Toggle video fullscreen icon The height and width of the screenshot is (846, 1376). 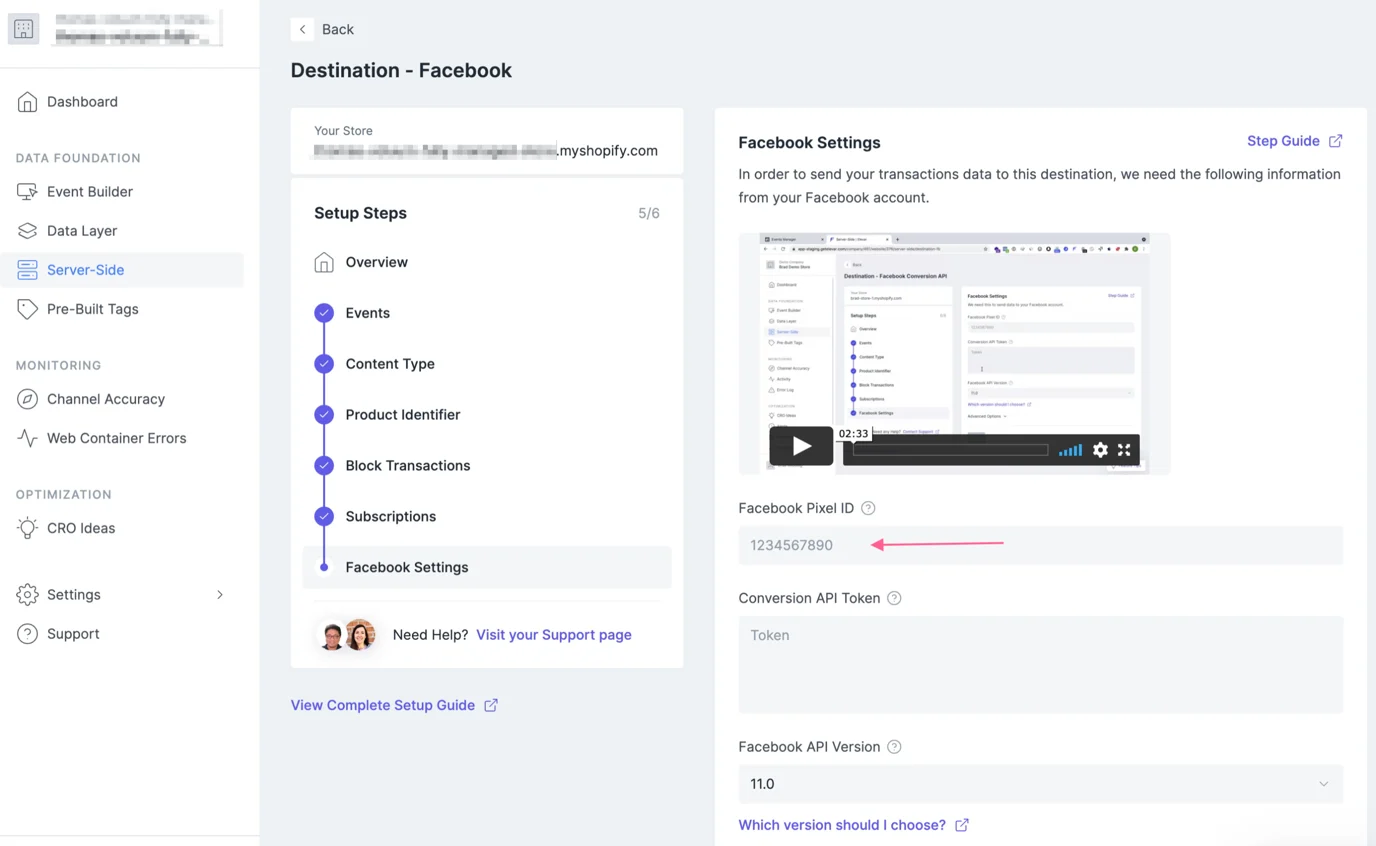click(x=1124, y=450)
